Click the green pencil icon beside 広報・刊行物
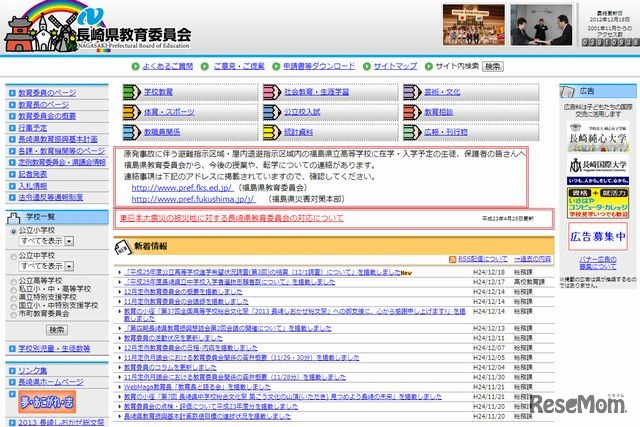The width and height of the screenshot is (640, 427). click(x=412, y=132)
